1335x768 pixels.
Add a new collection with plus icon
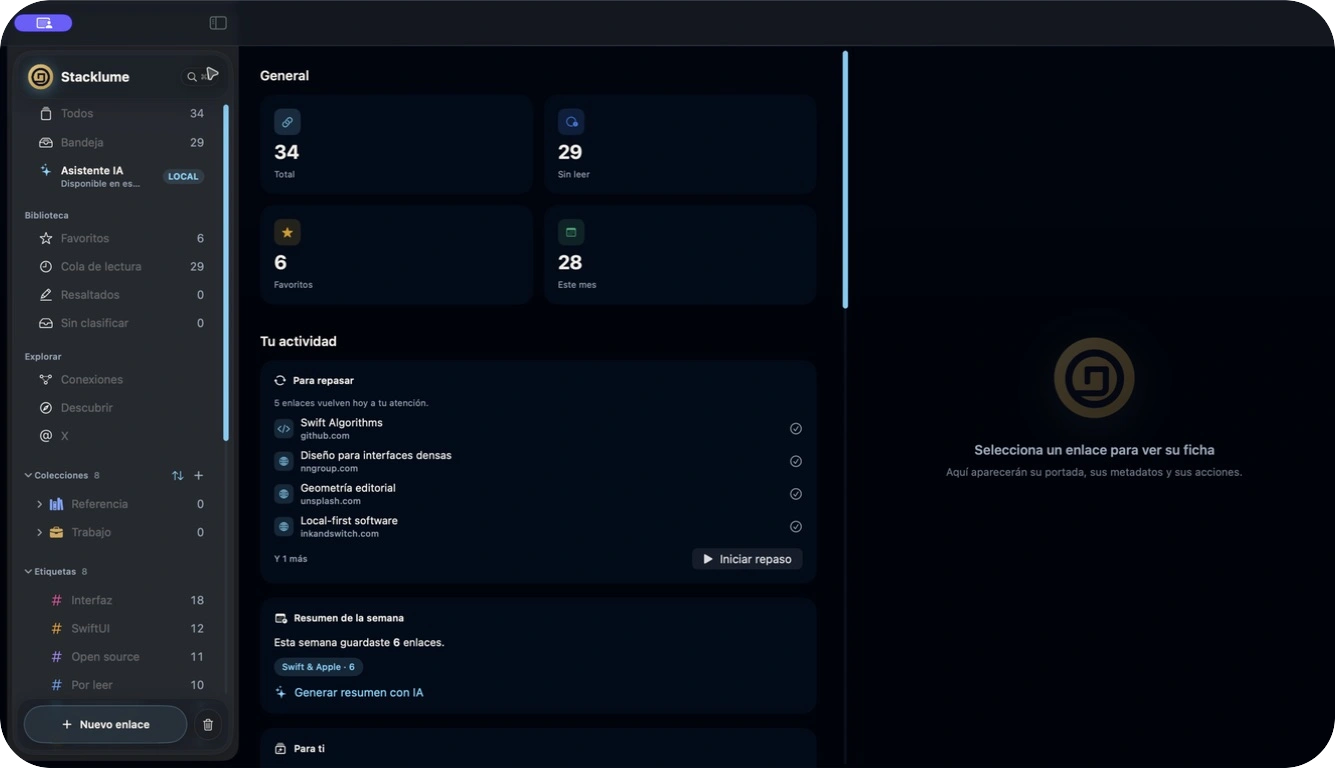(198, 476)
